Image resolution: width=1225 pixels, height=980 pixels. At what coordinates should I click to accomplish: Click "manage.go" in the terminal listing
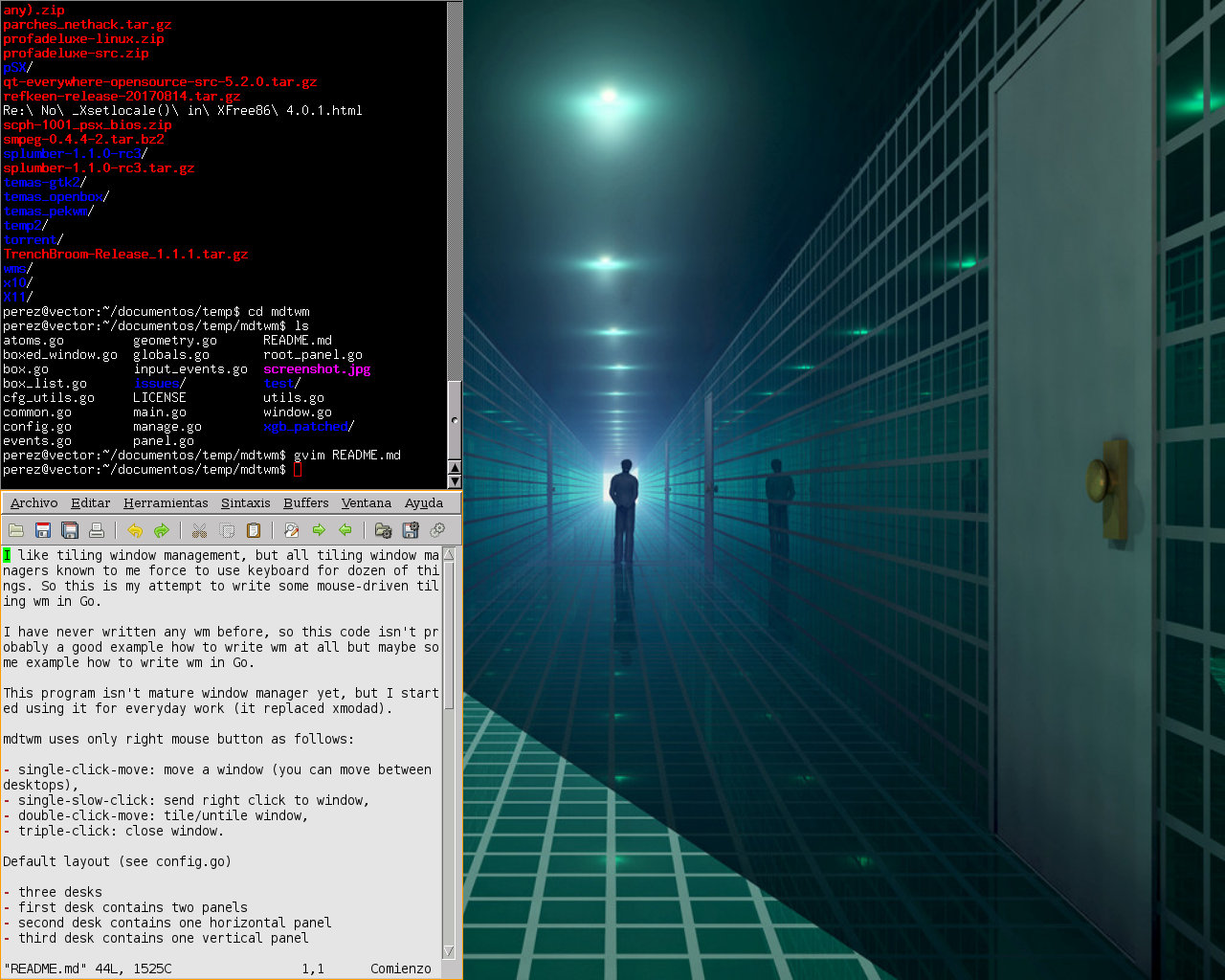167,427
